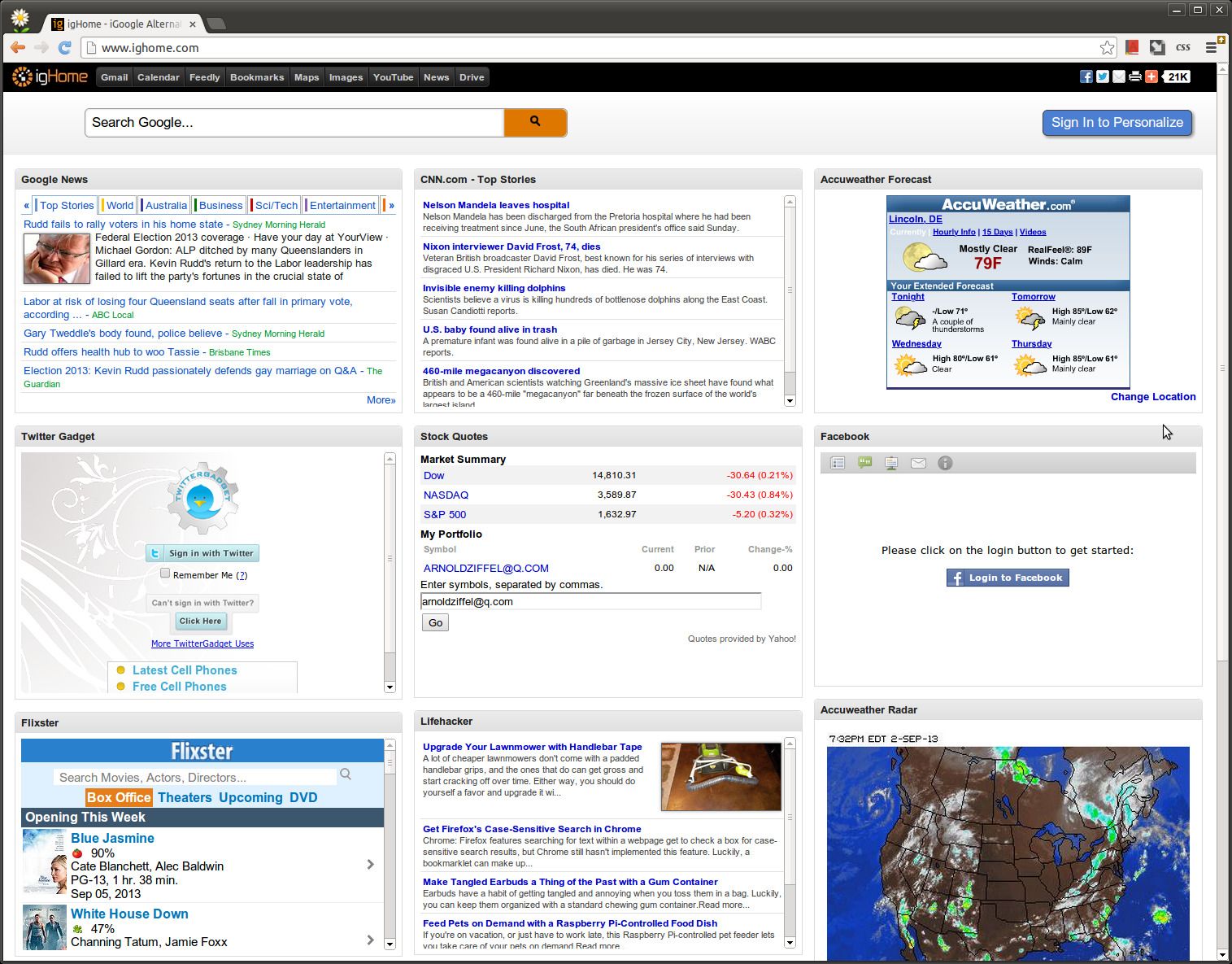Click the gray arrow extension icon
The width and height of the screenshot is (1232, 964).
pos(1157,48)
